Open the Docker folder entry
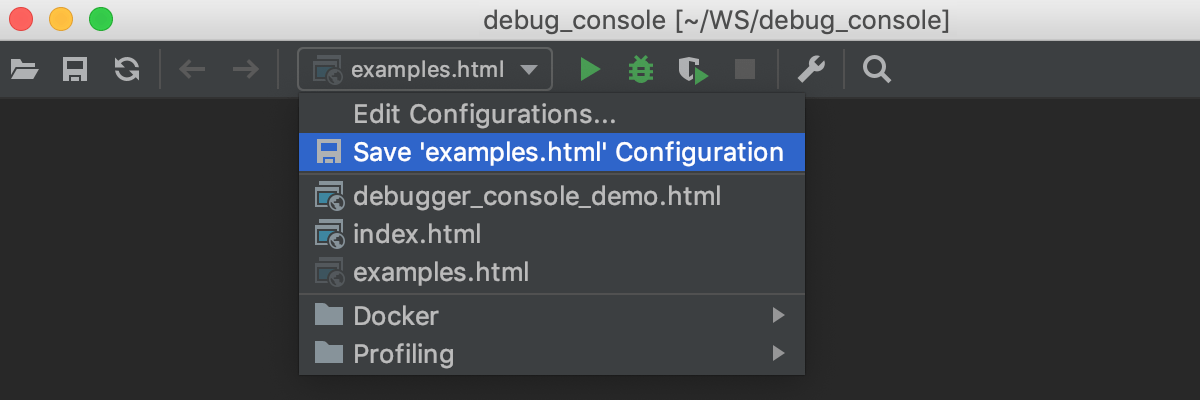Viewport: 1200px width, 400px height. [552, 316]
